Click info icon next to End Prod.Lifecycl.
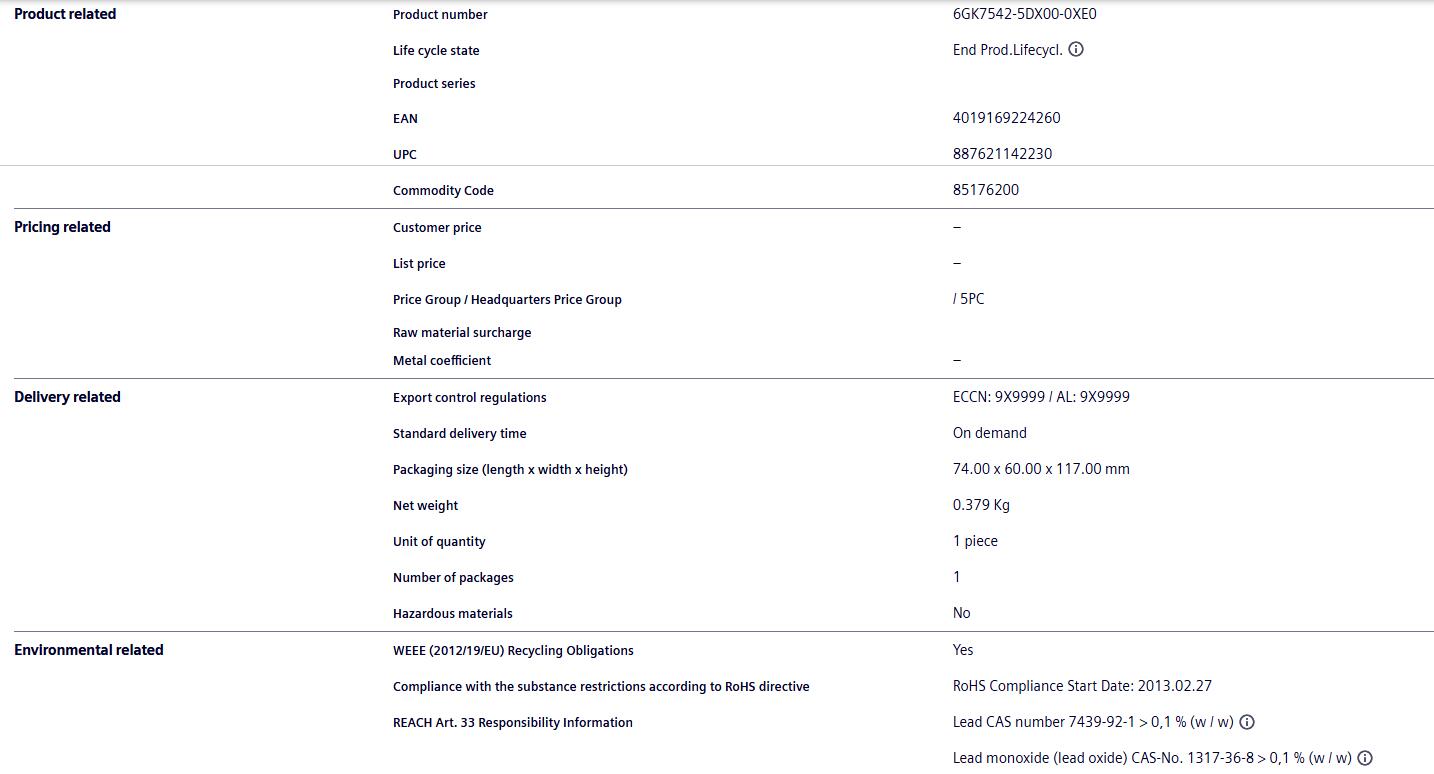The height and width of the screenshot is (774, 1434). [1076, 49]
